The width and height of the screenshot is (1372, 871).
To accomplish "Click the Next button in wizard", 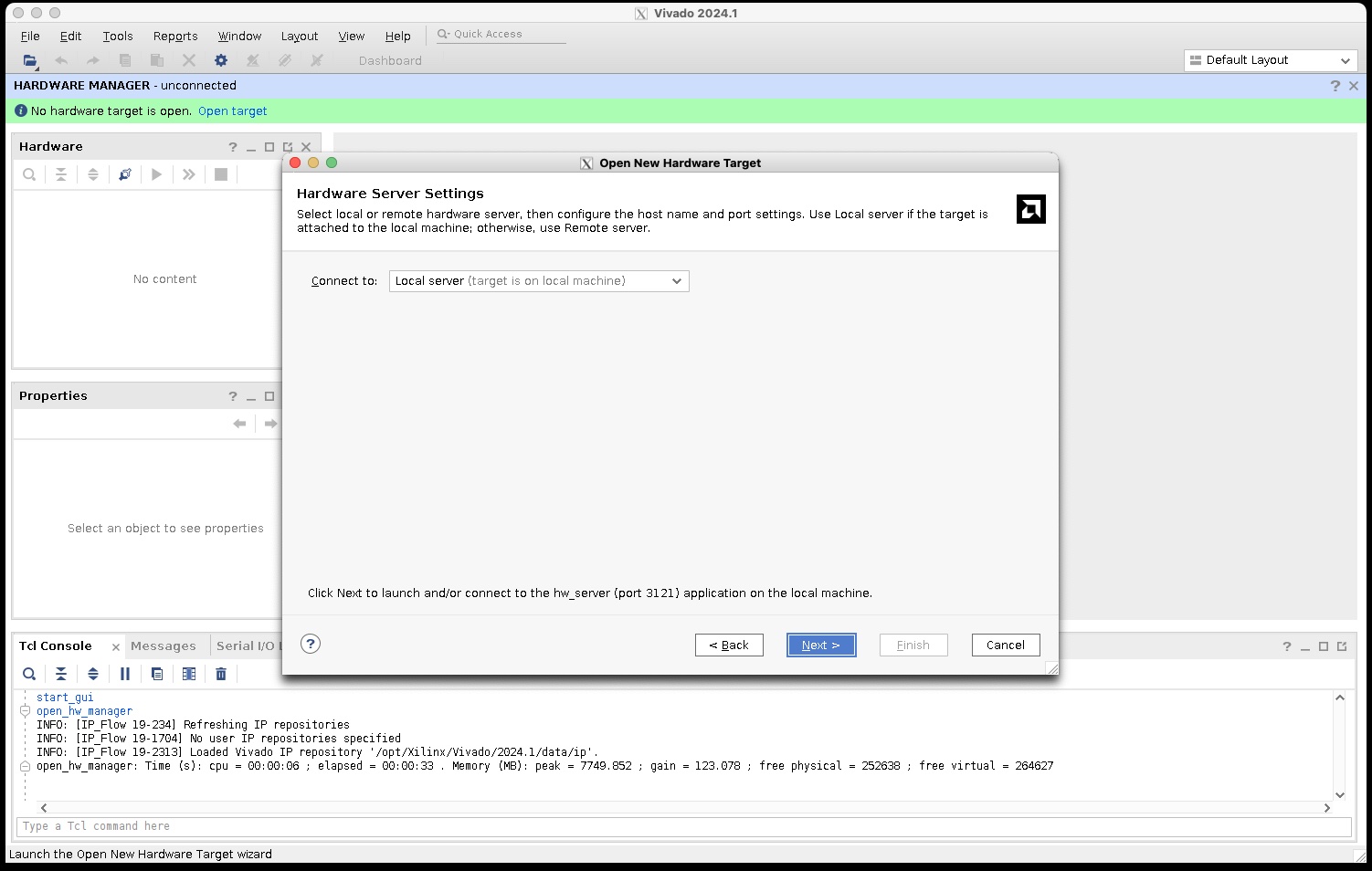I will click(821, 645).
